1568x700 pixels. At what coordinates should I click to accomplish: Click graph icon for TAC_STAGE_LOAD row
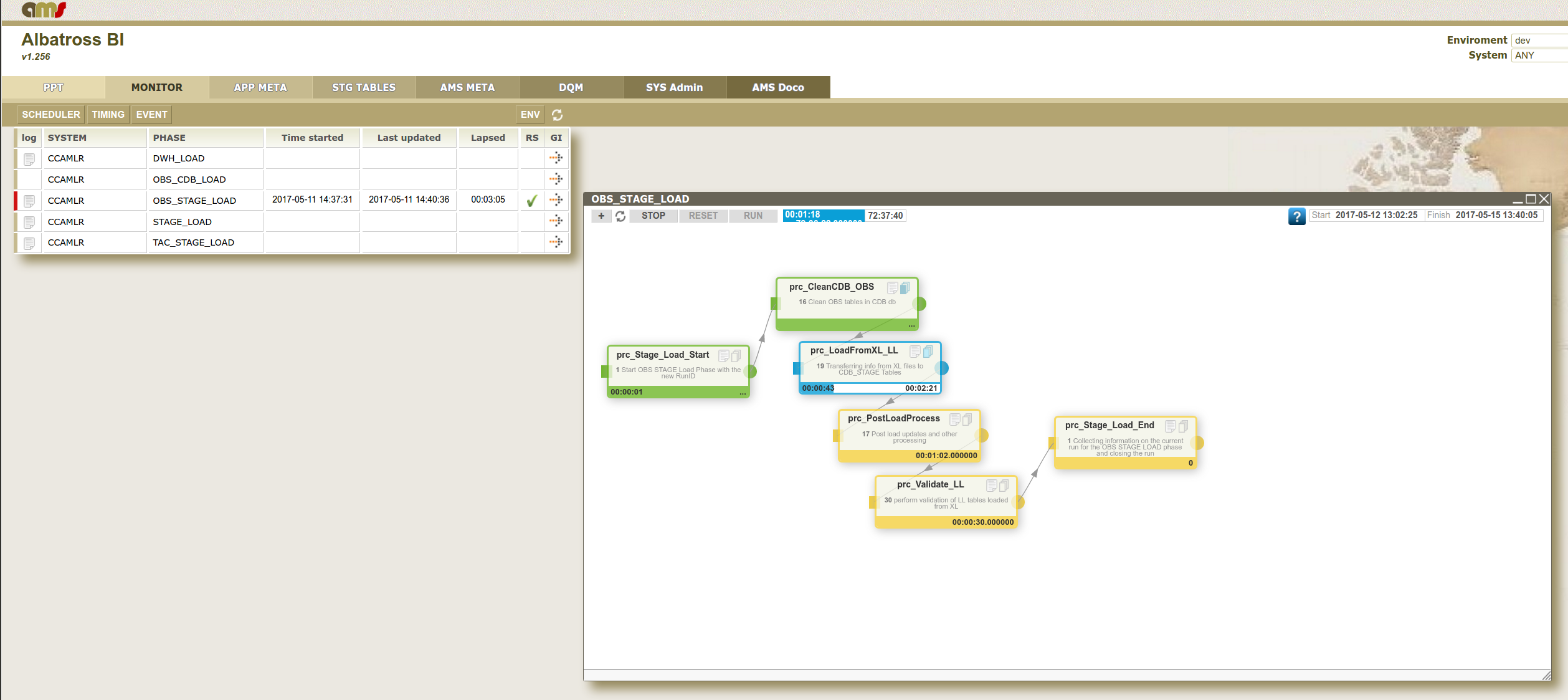click(556, 242)
